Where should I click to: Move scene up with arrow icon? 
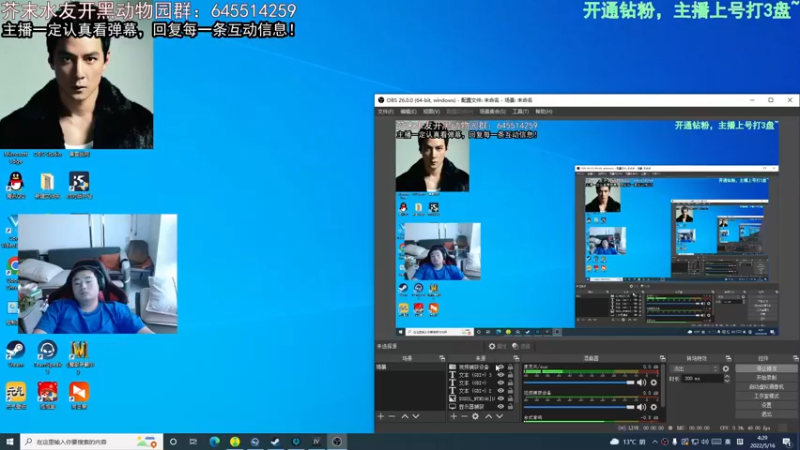click(405, 416)
